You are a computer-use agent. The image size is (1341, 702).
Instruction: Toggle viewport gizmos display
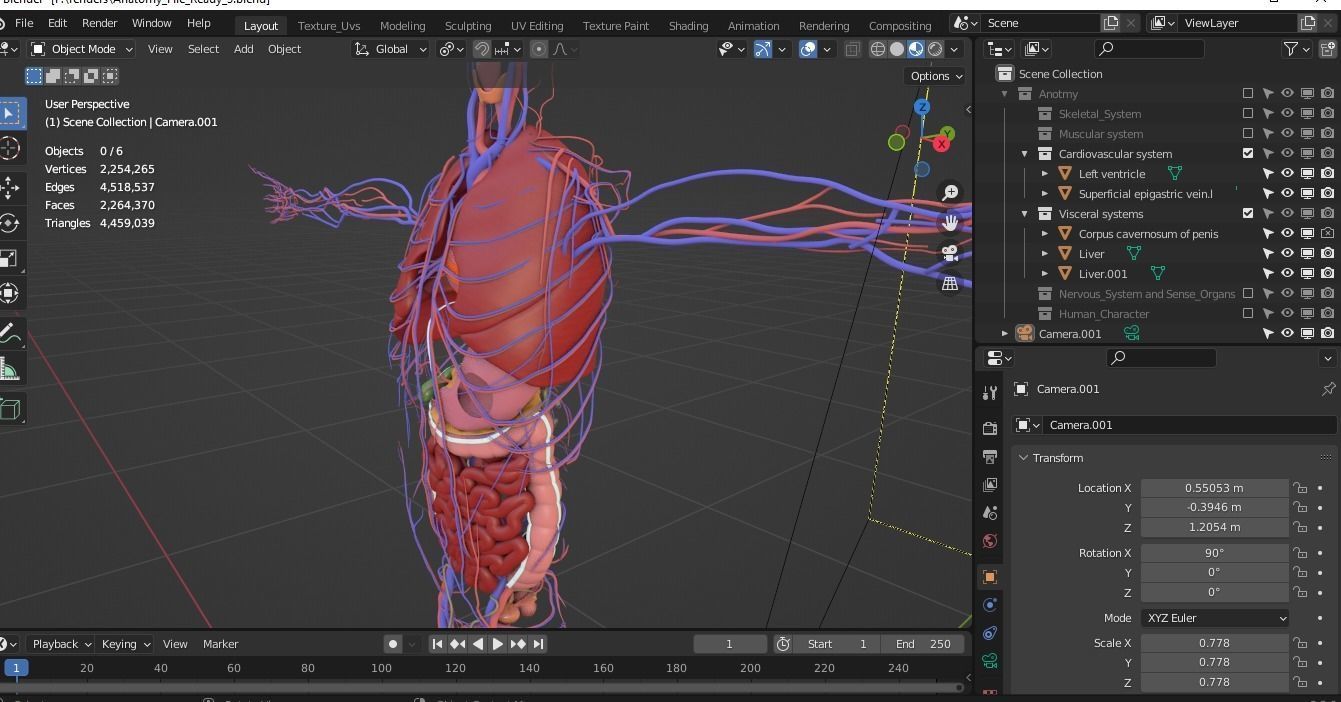click(763, 49)
